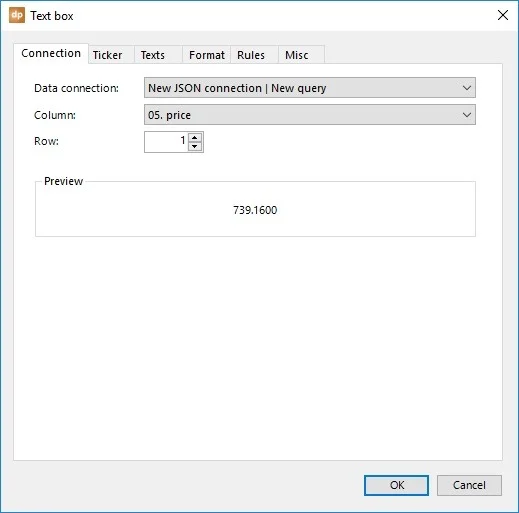Click the Preview group label
The height and width of the screenshot is (513, 519).
point(63,181)
